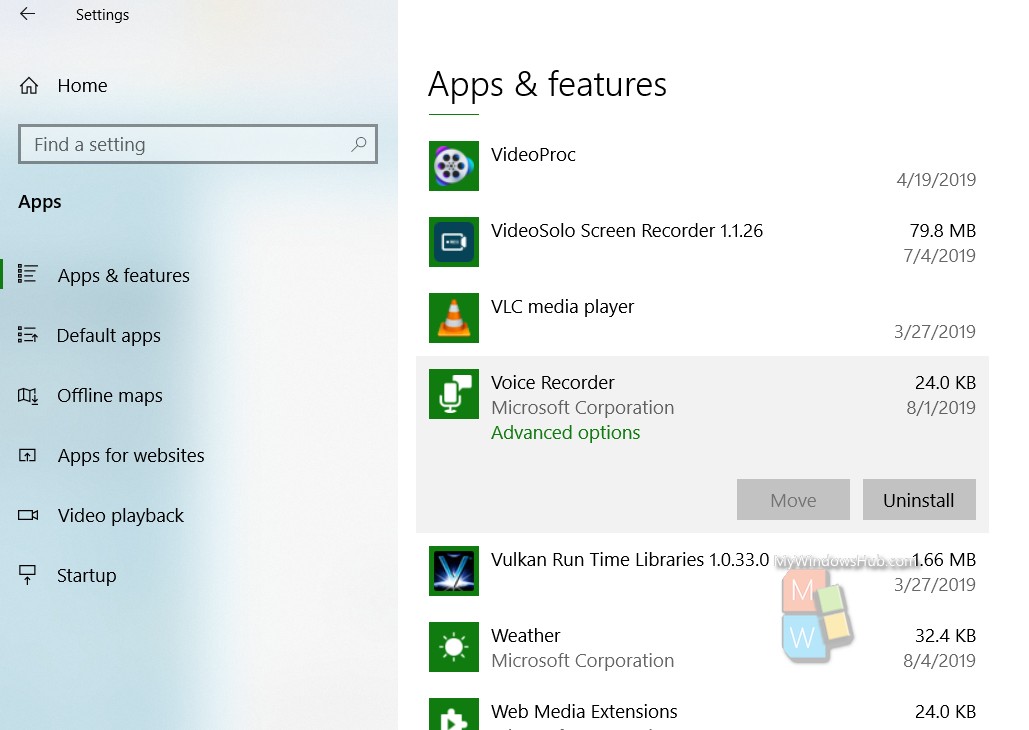Go to Offline maps settings

110,395
